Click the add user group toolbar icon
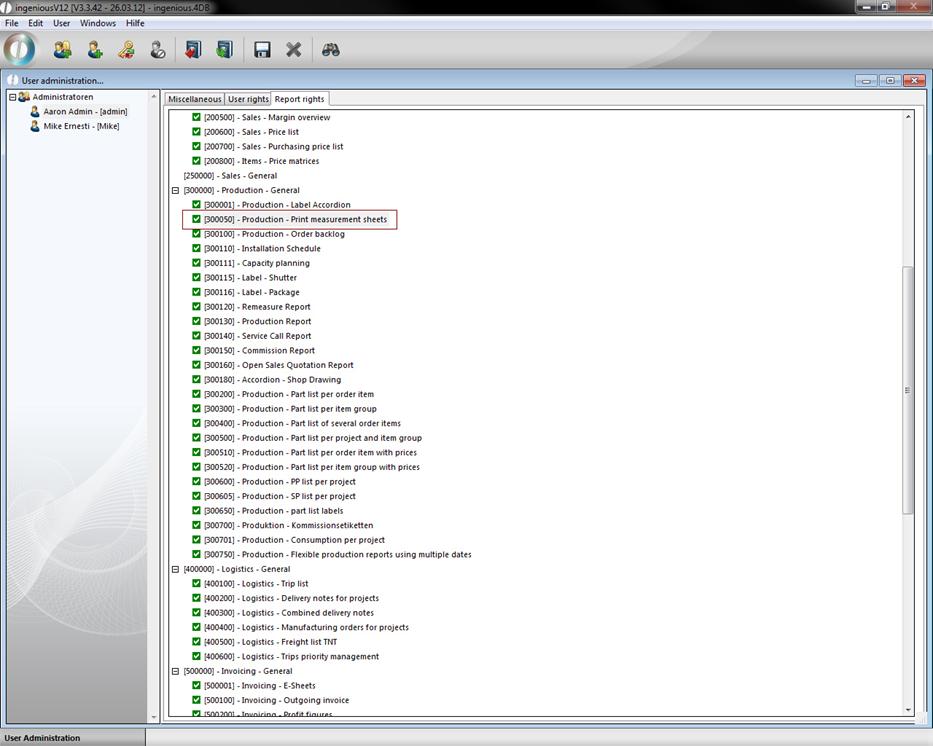Screen dimensions: 933x746 62,49
